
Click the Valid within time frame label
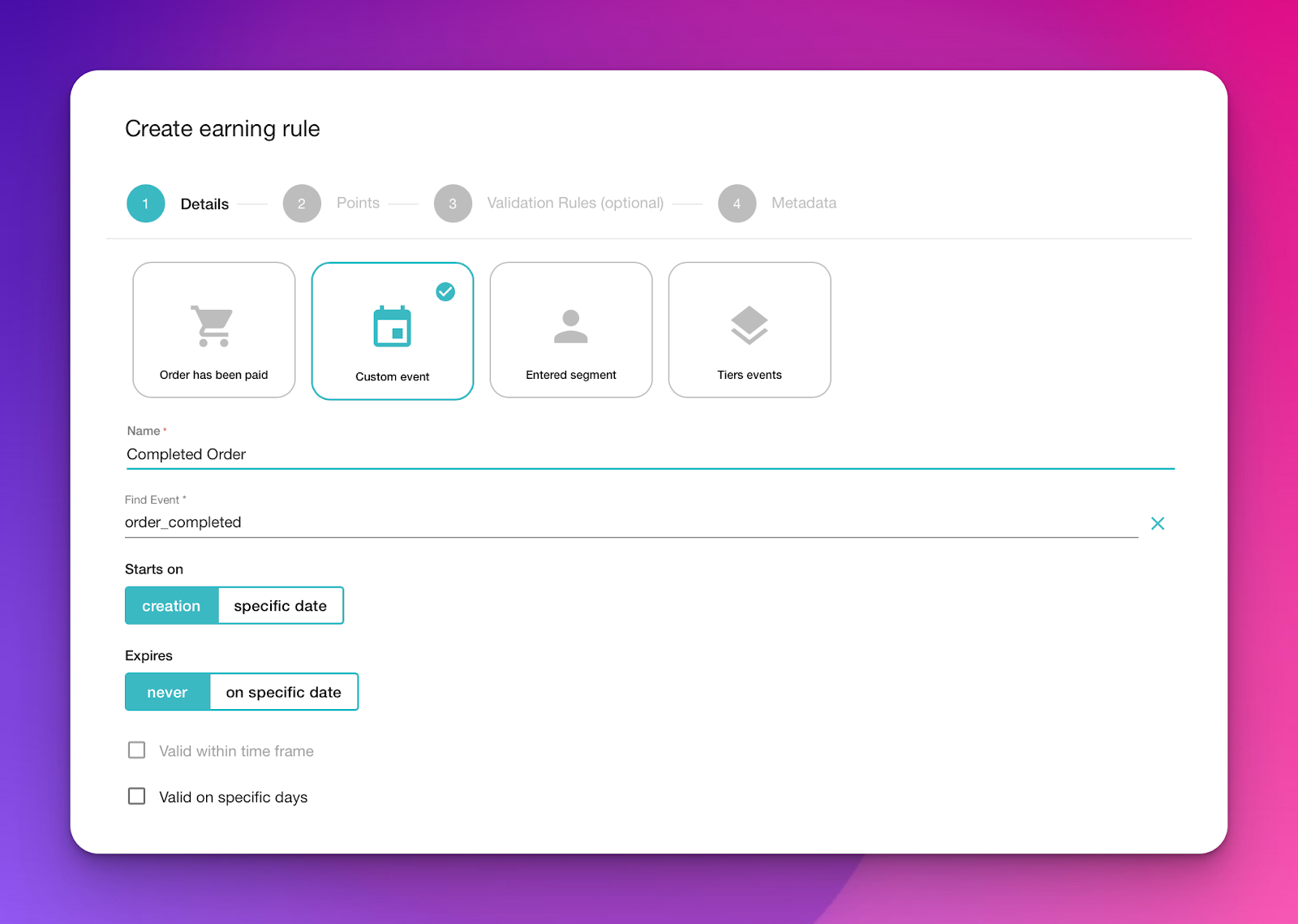click(x=236, y=751)
